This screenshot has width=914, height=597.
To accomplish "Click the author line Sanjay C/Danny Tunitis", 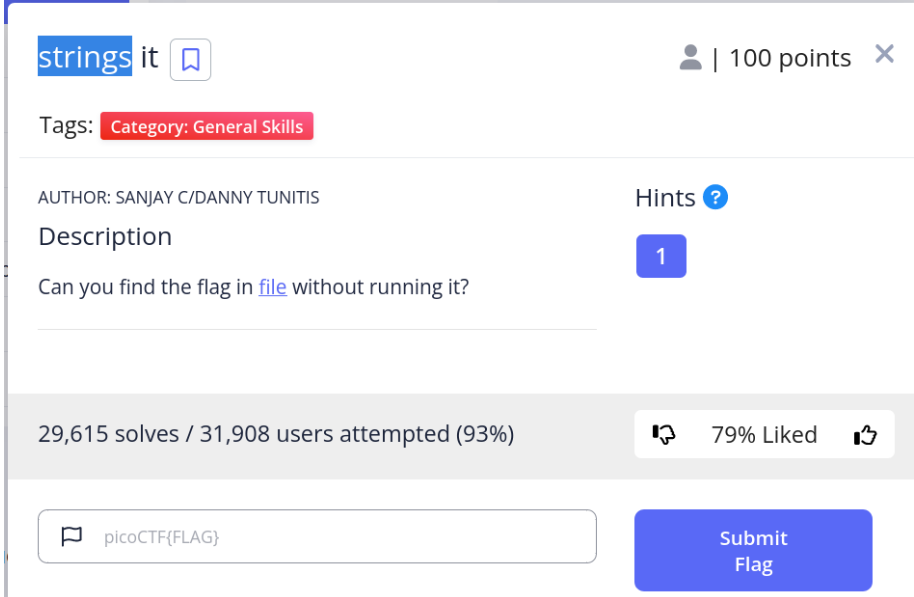I will [x=179, y=197].
